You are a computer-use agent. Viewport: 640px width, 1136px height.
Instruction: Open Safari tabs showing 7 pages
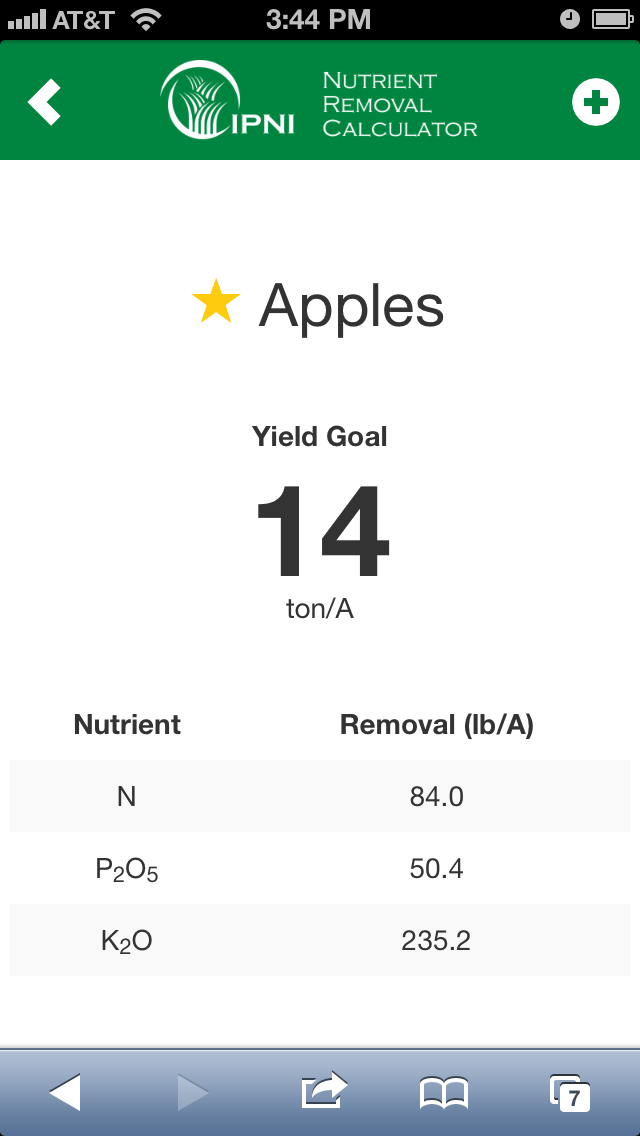tap(570, 1093)
